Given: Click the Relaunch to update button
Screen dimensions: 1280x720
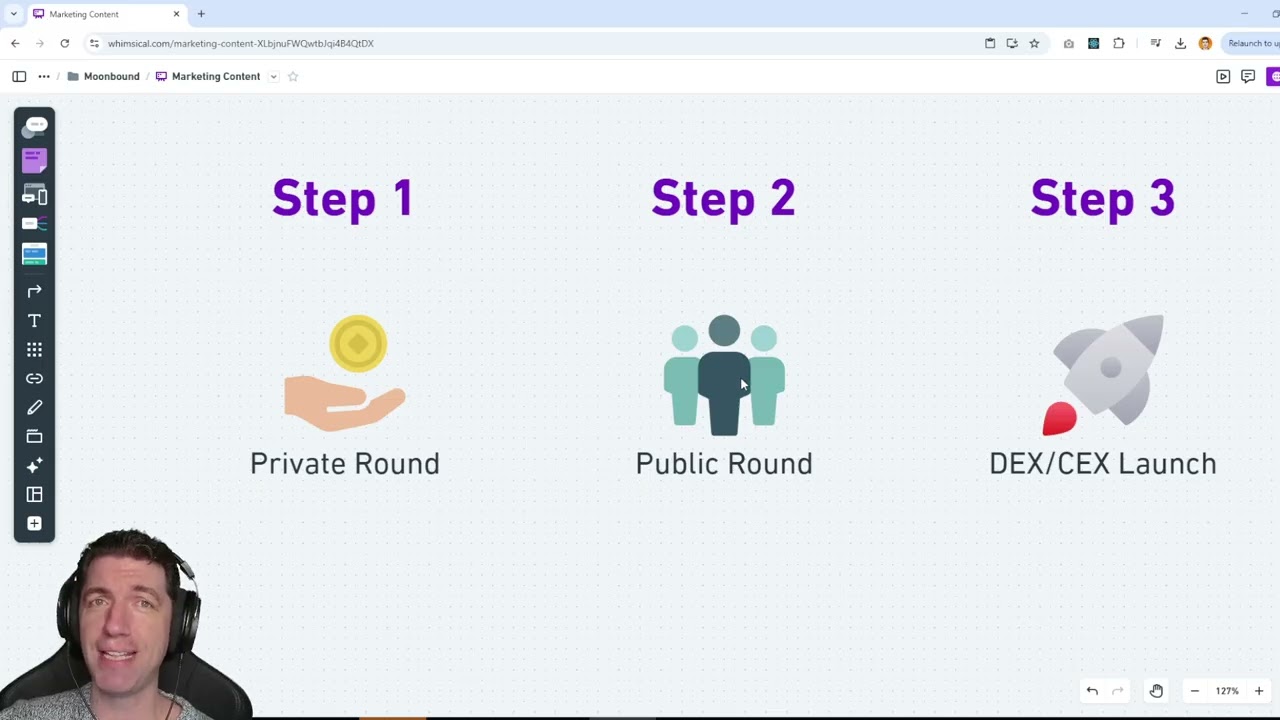Looking at the screenshot, I should [x=1251, y=43].
